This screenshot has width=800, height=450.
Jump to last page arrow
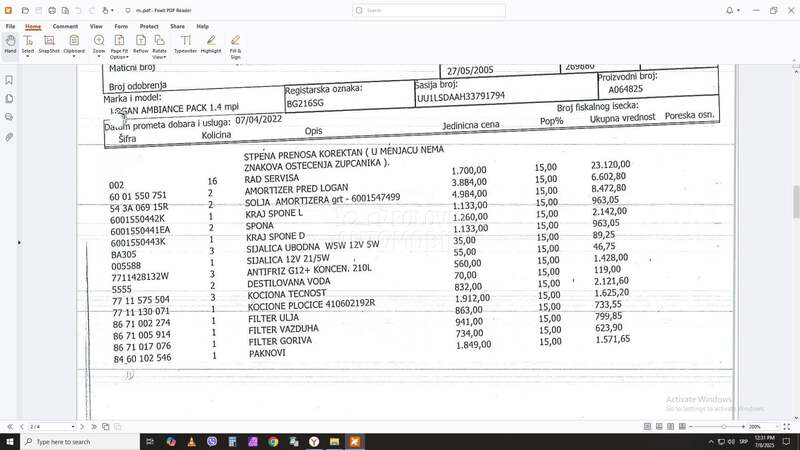(94, 427)
